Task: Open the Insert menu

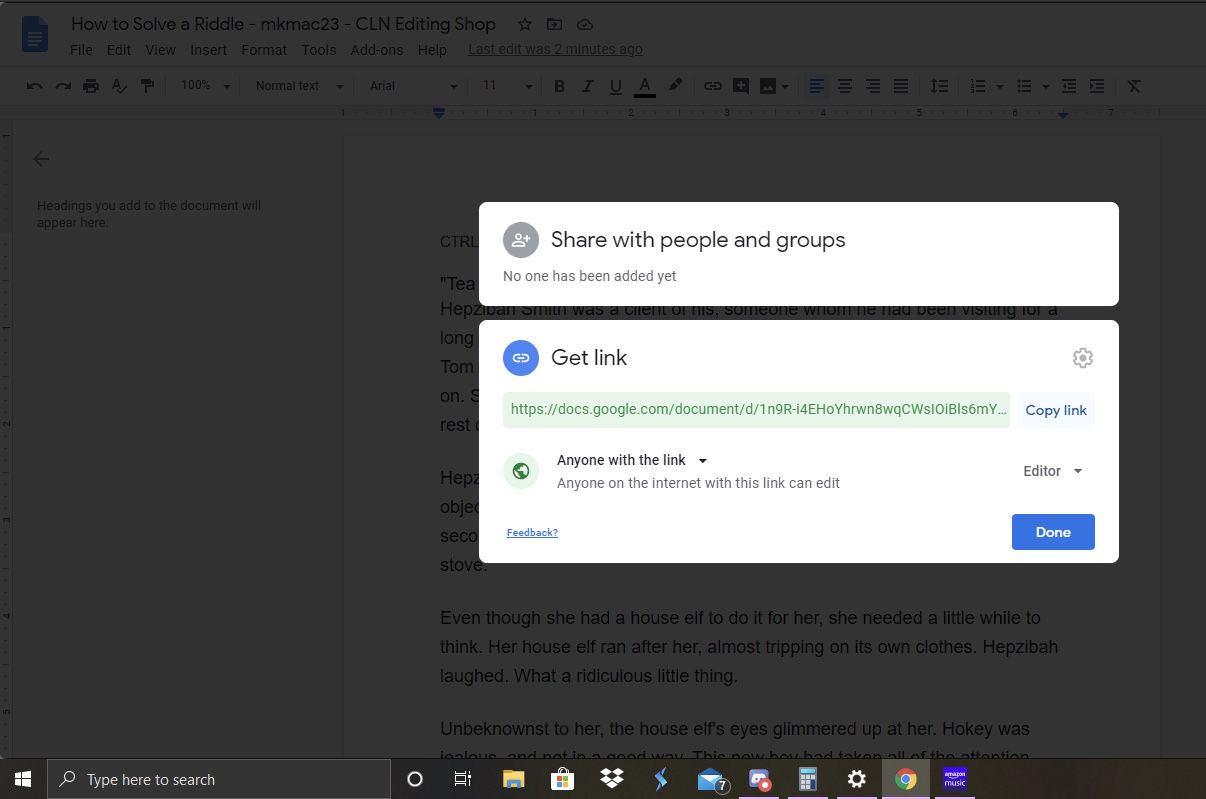Action: (208, 50)
